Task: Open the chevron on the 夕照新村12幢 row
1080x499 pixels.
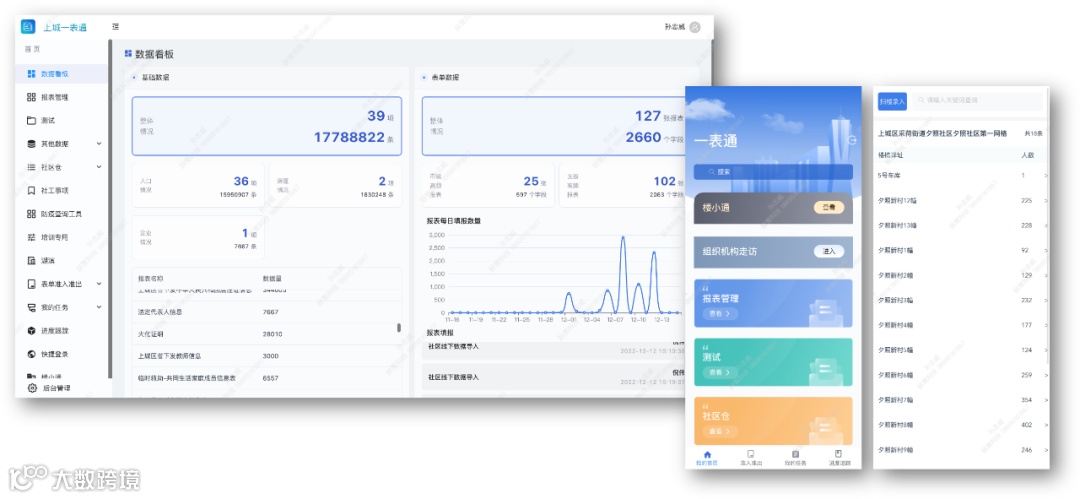Action: 1046,201
